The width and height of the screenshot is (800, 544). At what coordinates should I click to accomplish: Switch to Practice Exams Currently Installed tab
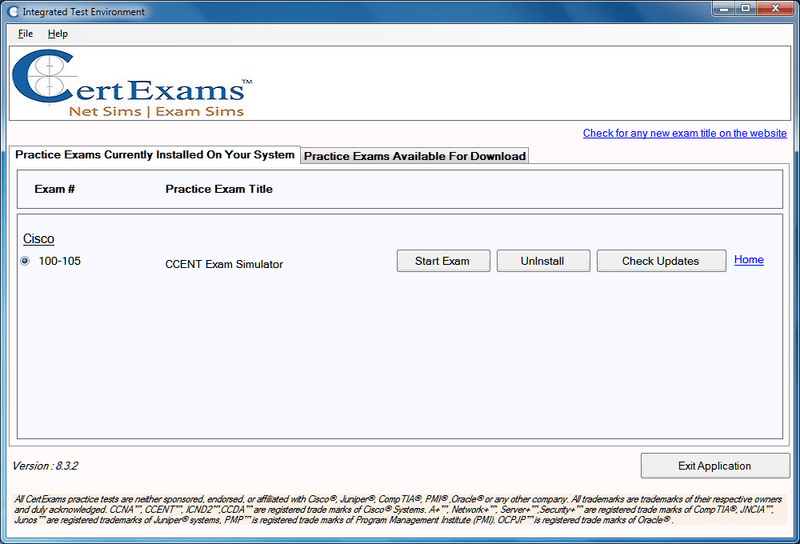pyautogui.click(x=155, y=155)
